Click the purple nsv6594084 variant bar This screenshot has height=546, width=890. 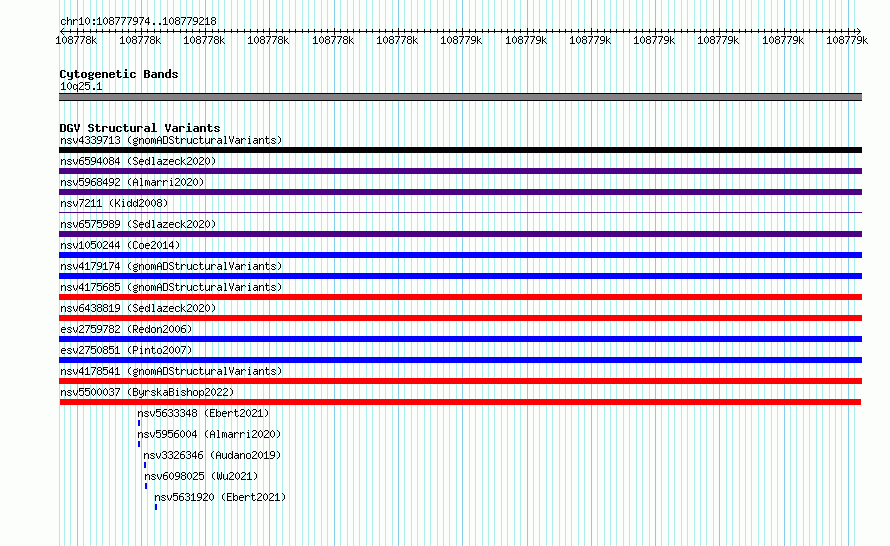pos(460,171)
